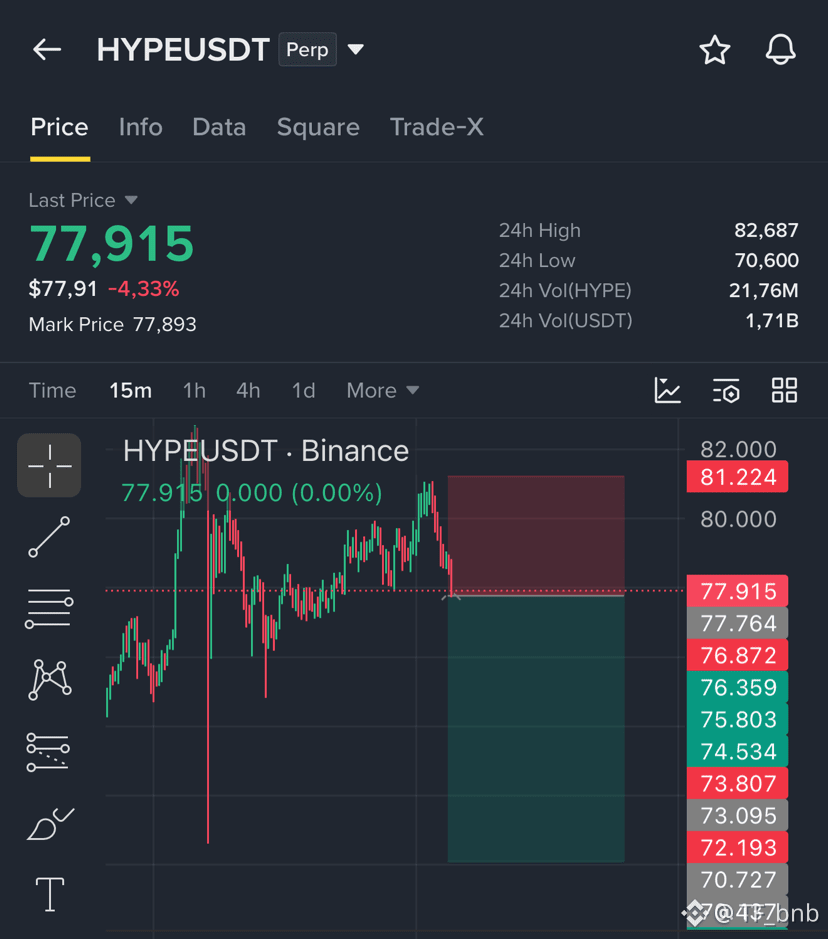Click the 82.000 axis scale value
The image size is (828, 939).
coord(738,449)
